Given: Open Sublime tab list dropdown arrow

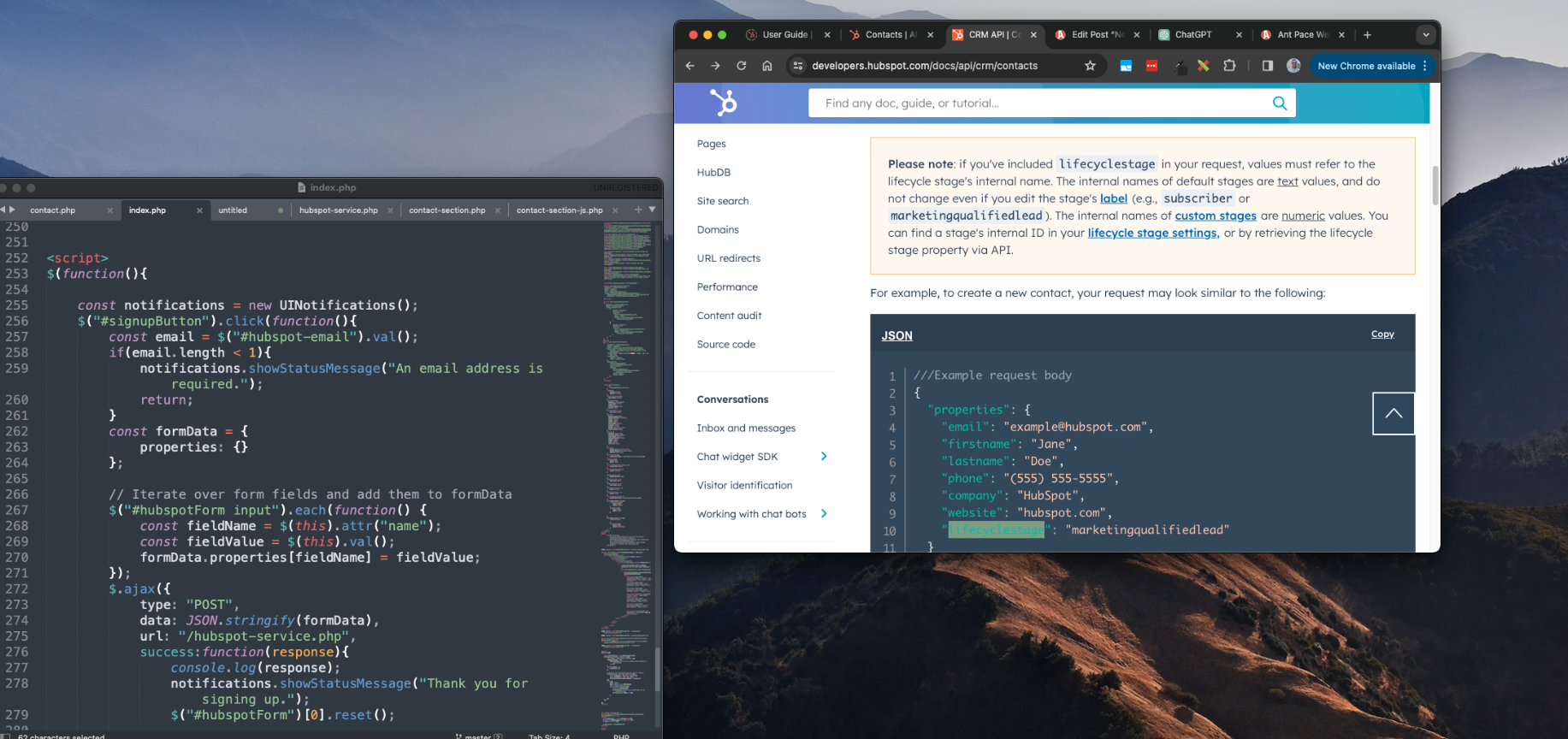Looking at the screenshot, I should tap(652, 210).
